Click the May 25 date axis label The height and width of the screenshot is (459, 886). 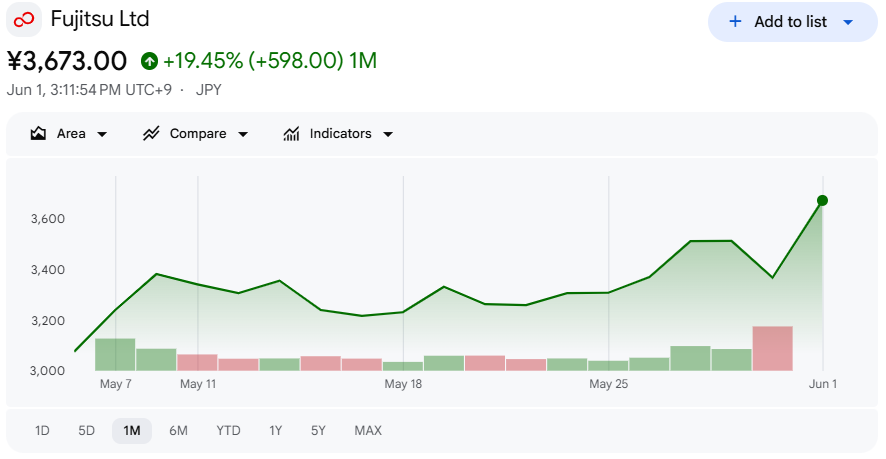coord(609,384)
